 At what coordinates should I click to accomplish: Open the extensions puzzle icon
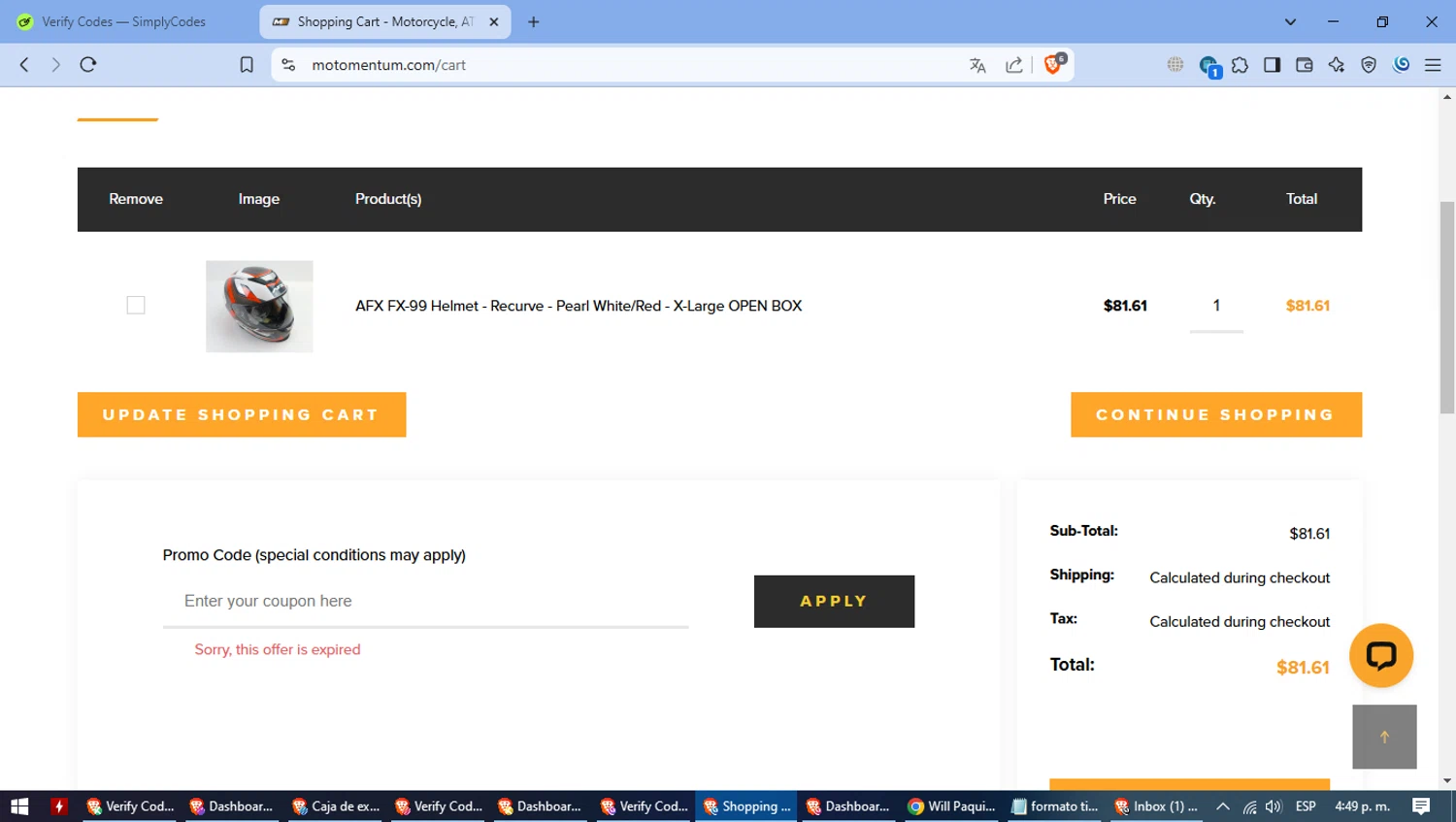coord(1240,65)
